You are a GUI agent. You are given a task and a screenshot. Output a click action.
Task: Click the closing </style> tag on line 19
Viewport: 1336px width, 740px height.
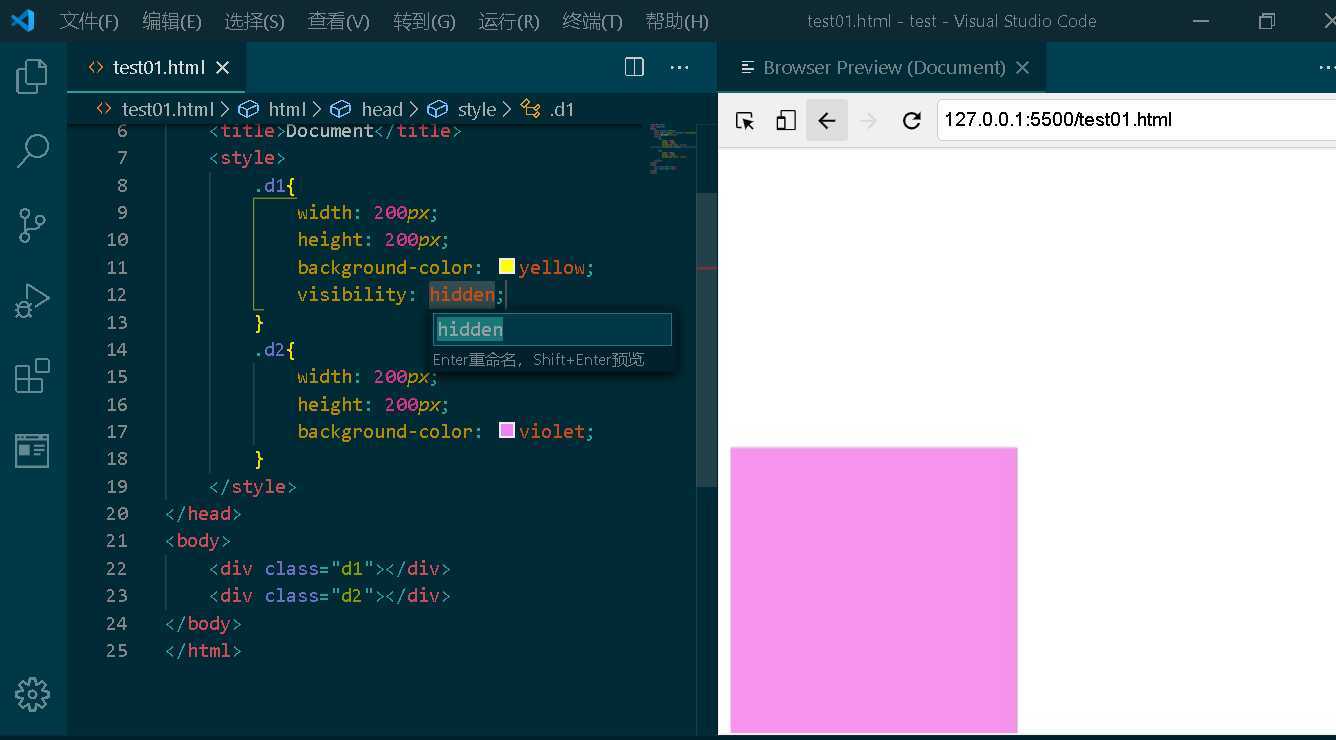click(x=253, y=486)
